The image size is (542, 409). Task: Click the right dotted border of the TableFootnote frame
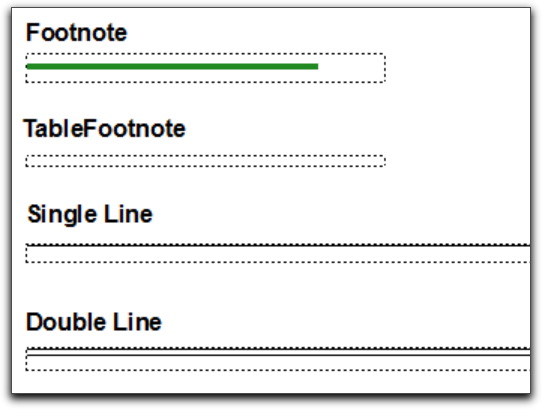[385, 161]
